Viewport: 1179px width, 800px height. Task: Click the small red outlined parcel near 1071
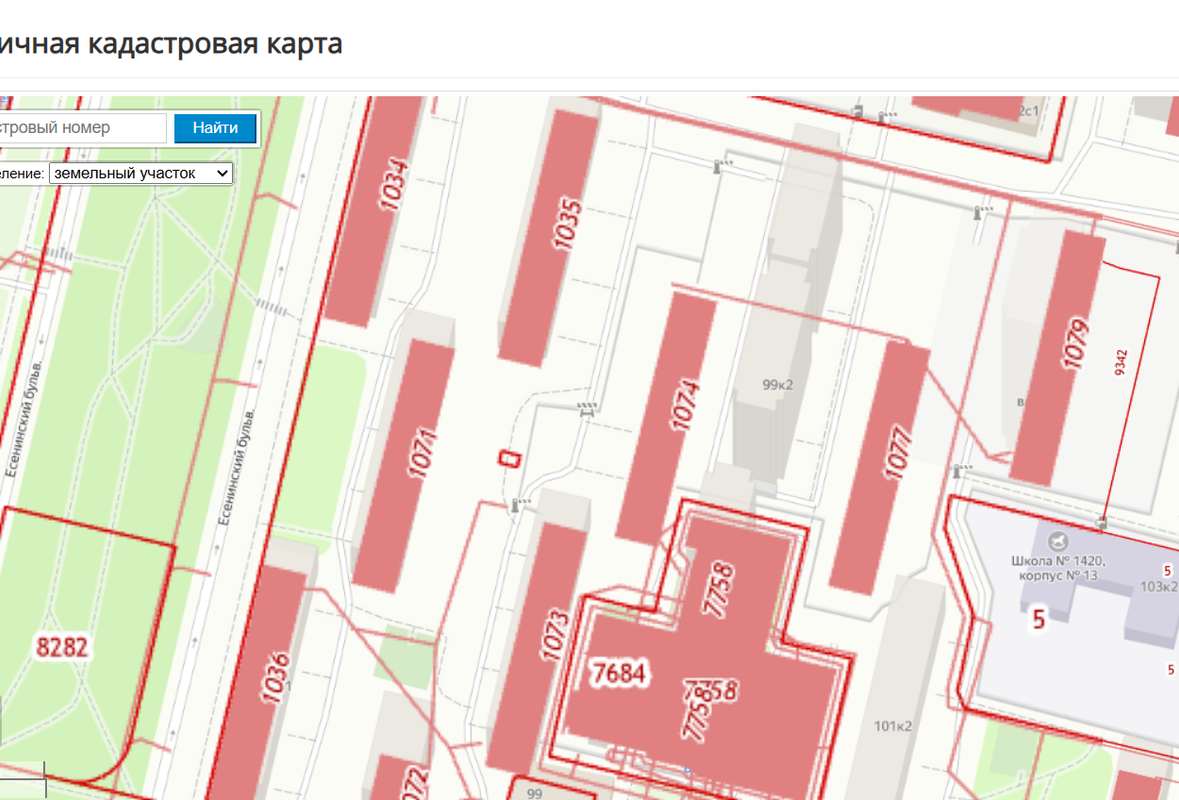click(511, 458)
